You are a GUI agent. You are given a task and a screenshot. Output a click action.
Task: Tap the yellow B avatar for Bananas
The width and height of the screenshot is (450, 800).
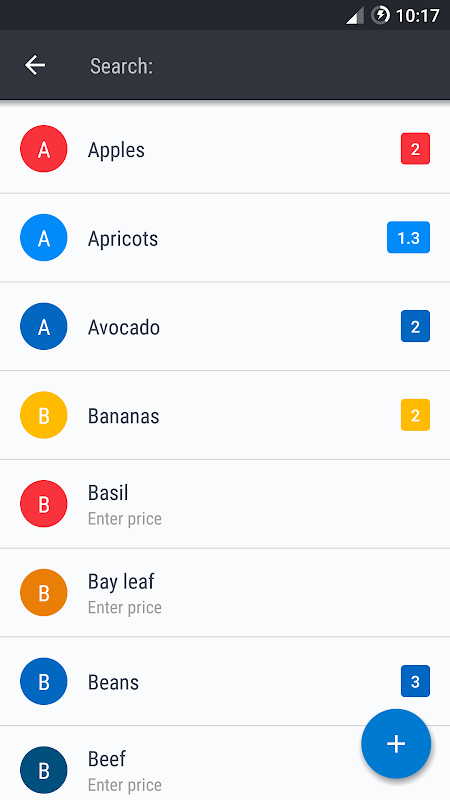coord(44,415)
